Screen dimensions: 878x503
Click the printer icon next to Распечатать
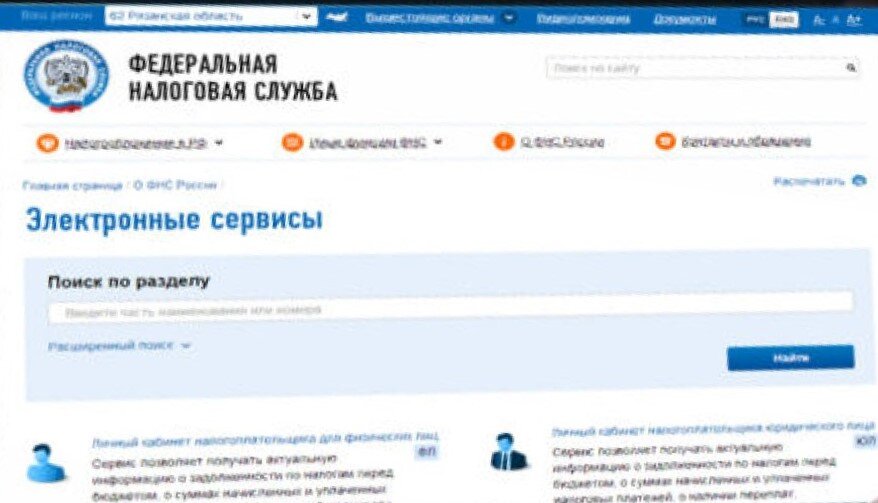[x=859, y=181]
